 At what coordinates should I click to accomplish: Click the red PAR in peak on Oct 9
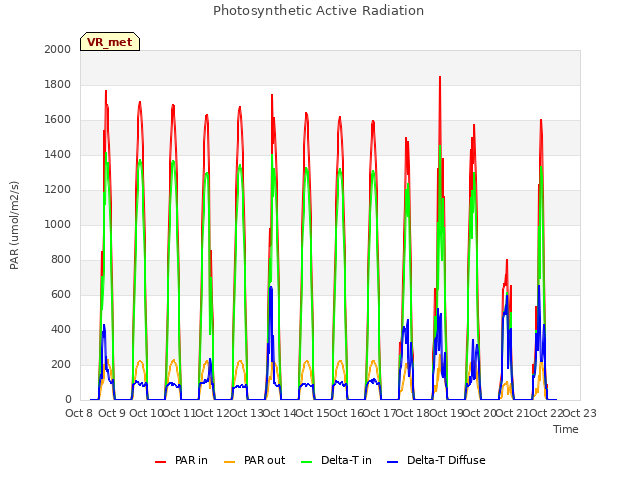tap(106, 91)
